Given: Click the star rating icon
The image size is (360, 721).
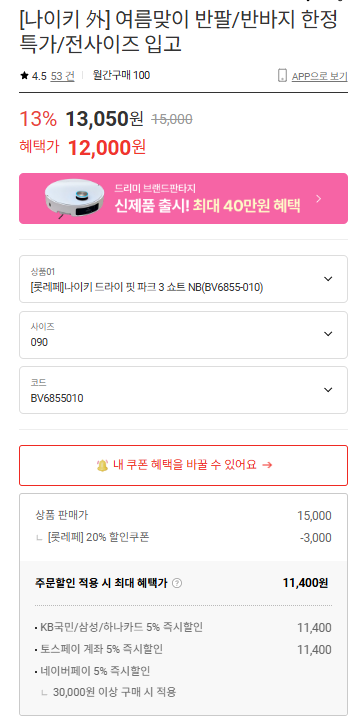Looking at the screenshot, I should pos(24,76).
